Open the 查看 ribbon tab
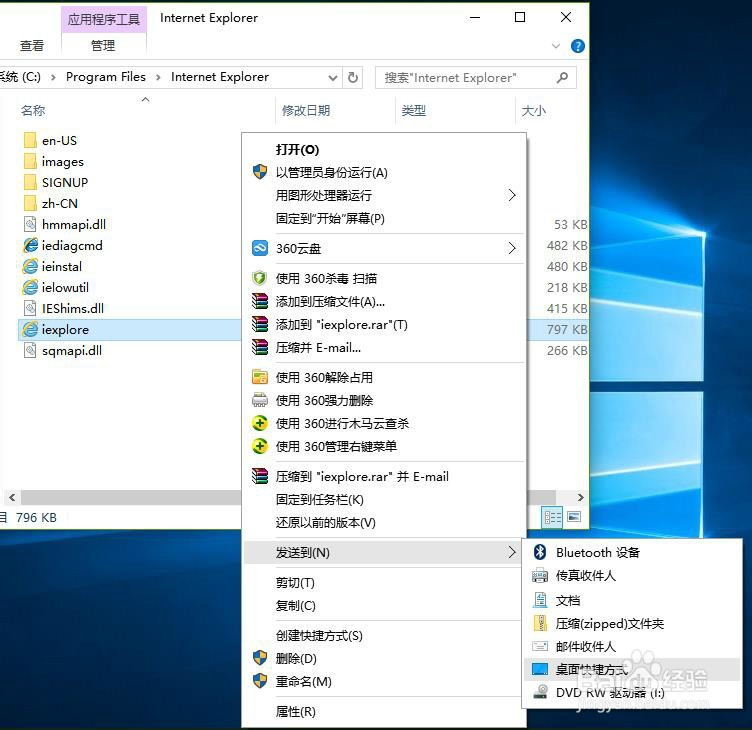The width and height of the screenshot is (752, 730). (x=32, y=46)
